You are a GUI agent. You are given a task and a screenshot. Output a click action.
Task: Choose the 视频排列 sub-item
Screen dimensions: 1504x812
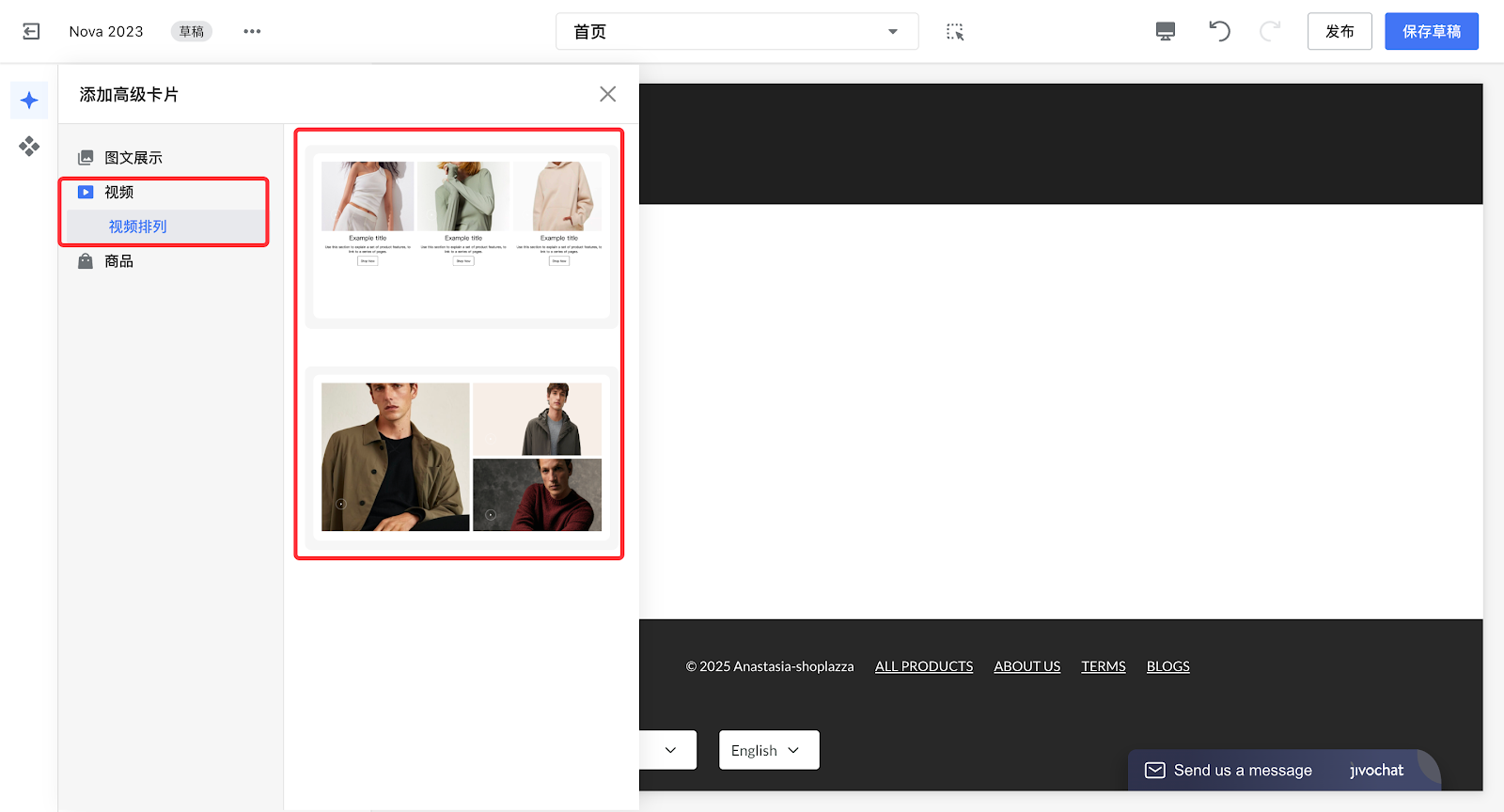point(137,226)
